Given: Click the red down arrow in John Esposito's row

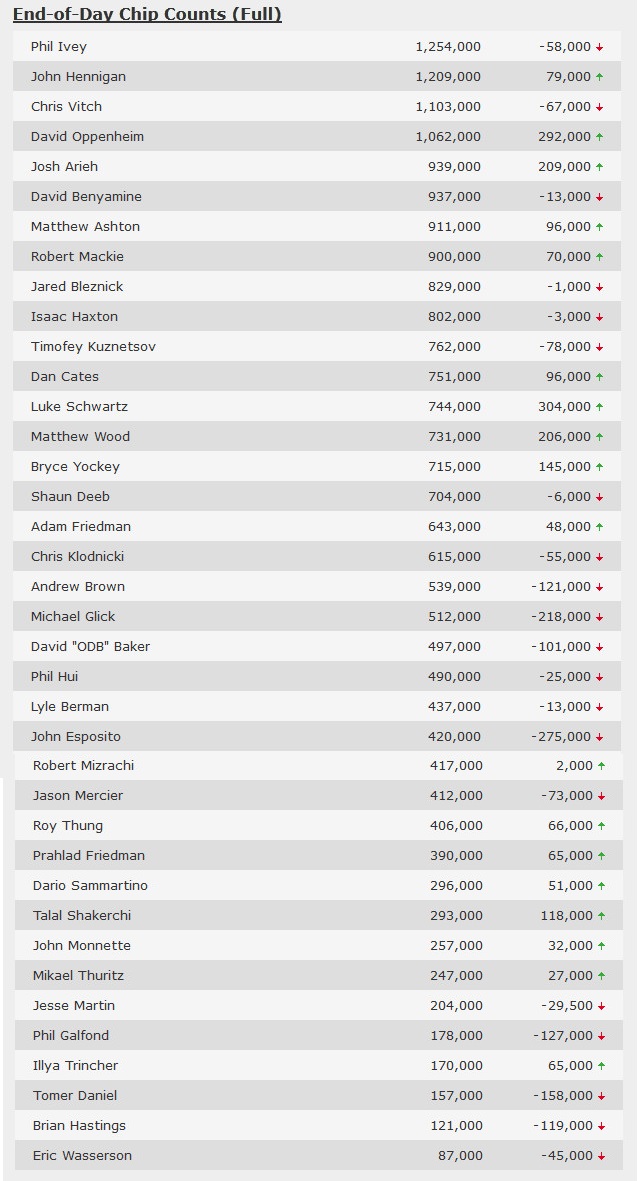Looking at the screenshot, I should (599, 737).
